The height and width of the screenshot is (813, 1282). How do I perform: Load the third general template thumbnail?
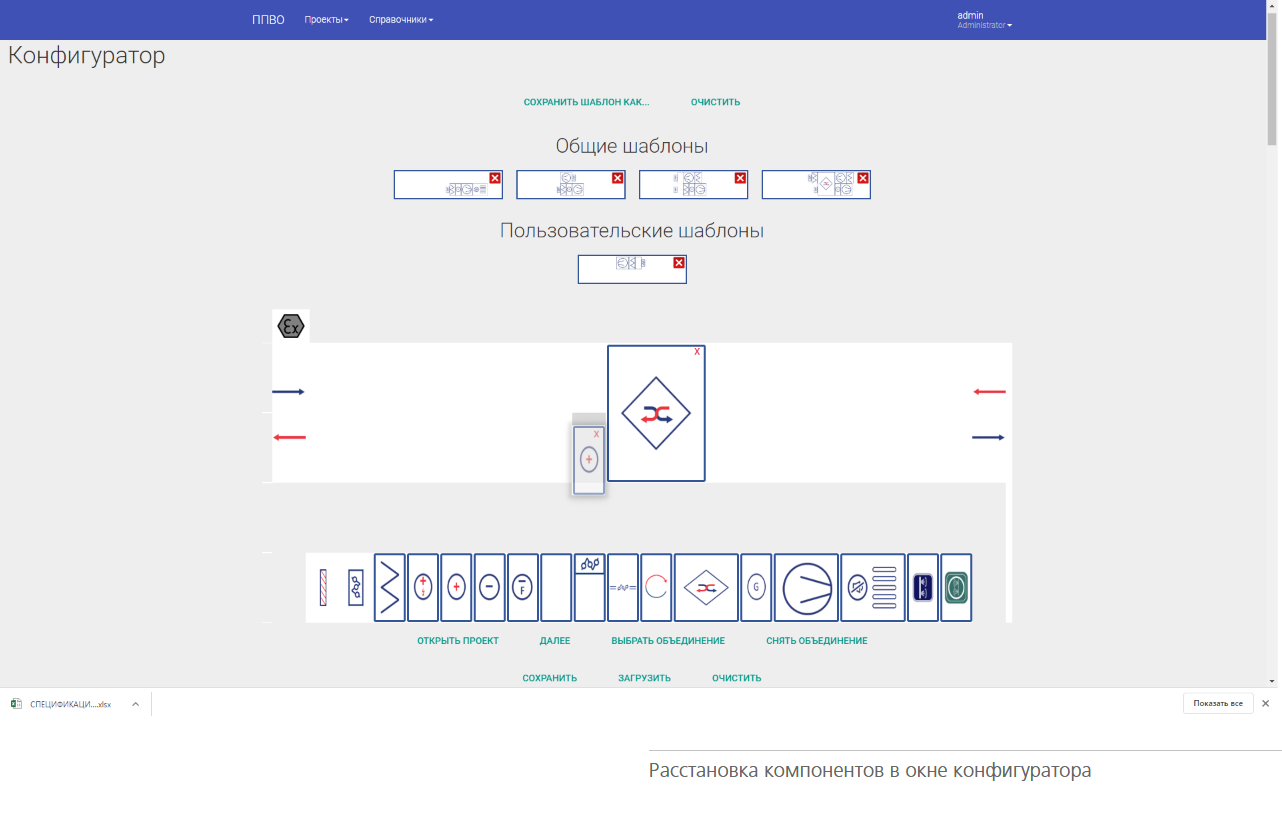tap(694, 185)
